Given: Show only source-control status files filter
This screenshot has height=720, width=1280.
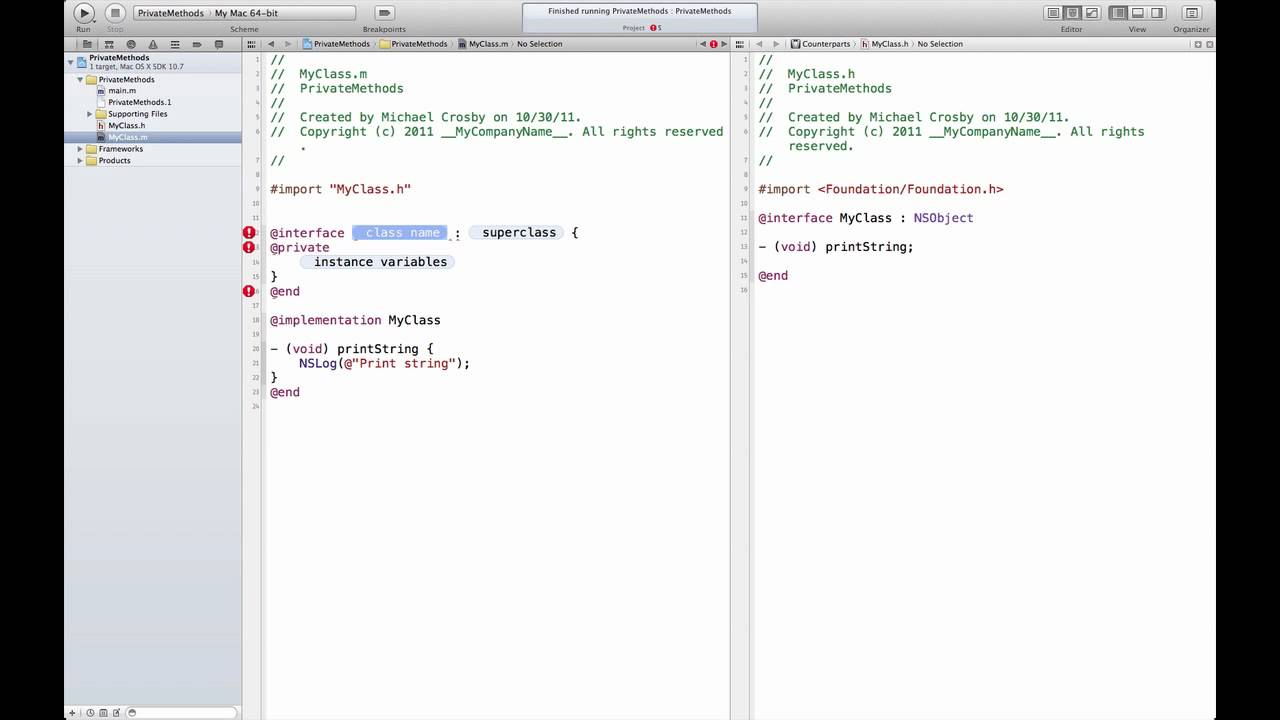Looking at the screenshot, I should click(103, 713).
